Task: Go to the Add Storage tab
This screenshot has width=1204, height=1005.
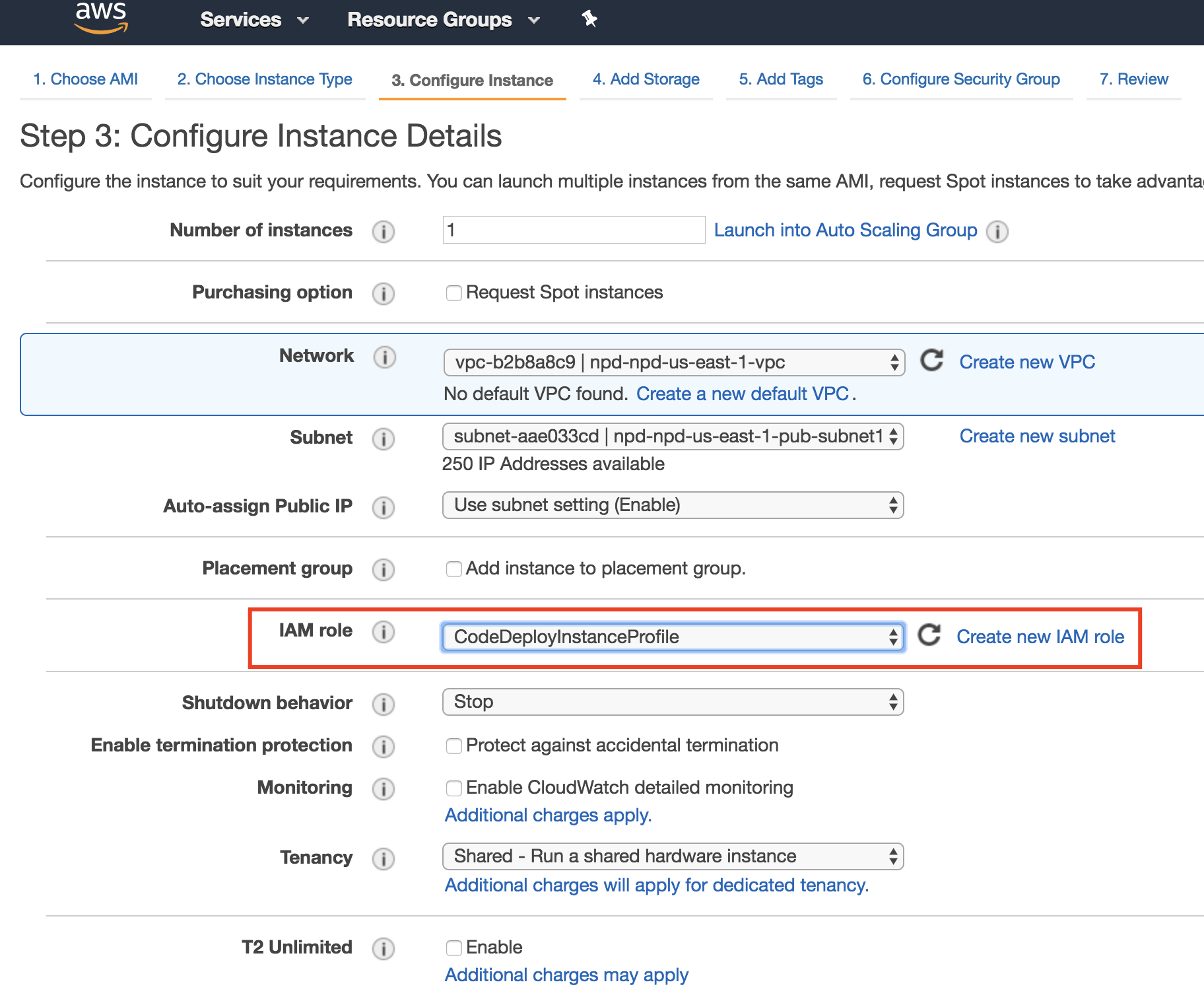Action: [x=646, y=79]
